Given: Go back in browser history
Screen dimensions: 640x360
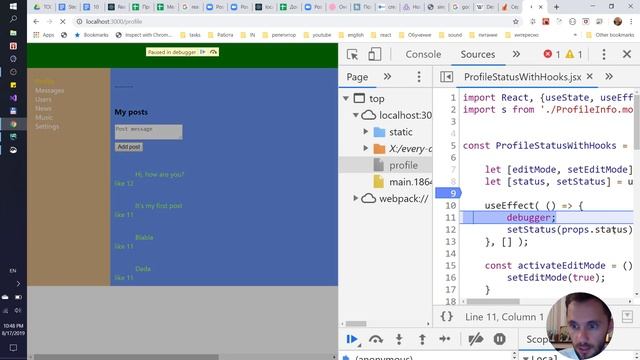Looking at the screenshot, I should click(36, 22).
